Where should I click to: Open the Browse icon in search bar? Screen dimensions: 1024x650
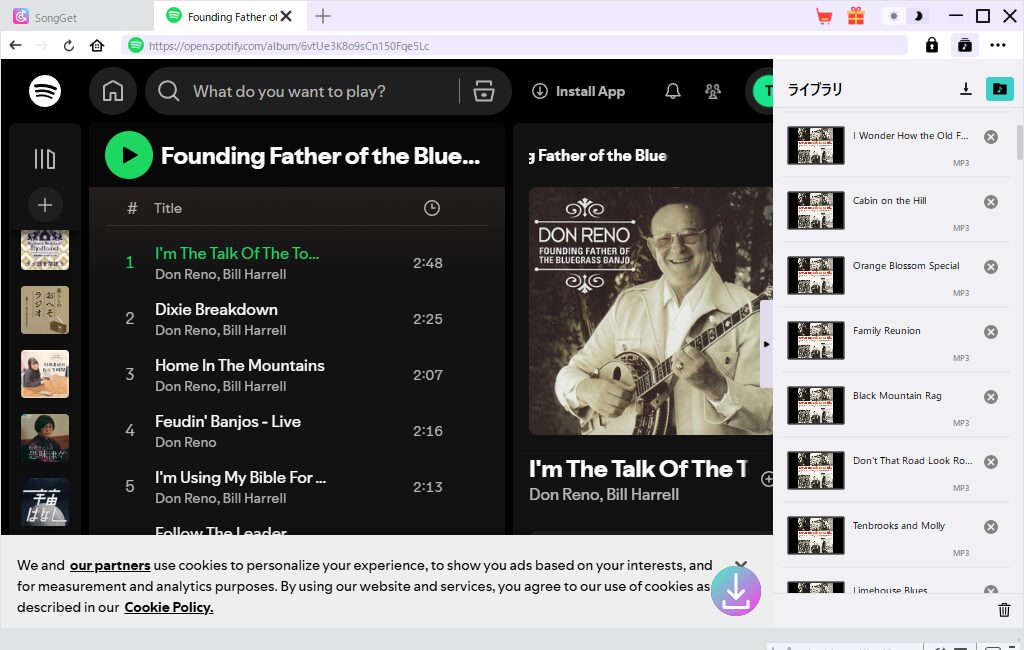point(484,91)
